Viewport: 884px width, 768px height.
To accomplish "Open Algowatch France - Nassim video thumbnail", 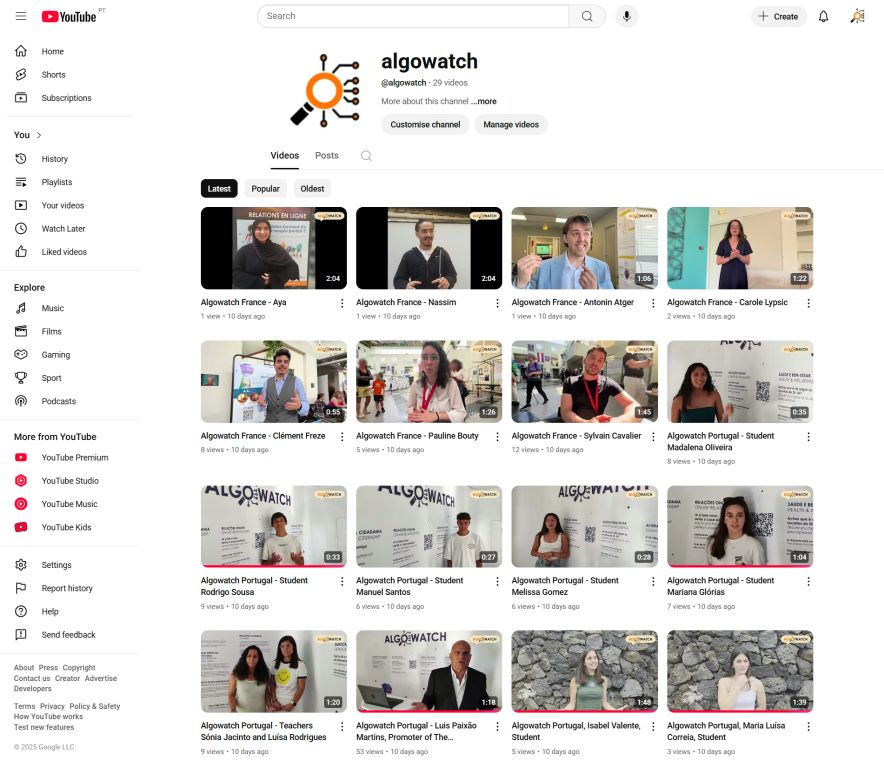I will click(429, 248).
